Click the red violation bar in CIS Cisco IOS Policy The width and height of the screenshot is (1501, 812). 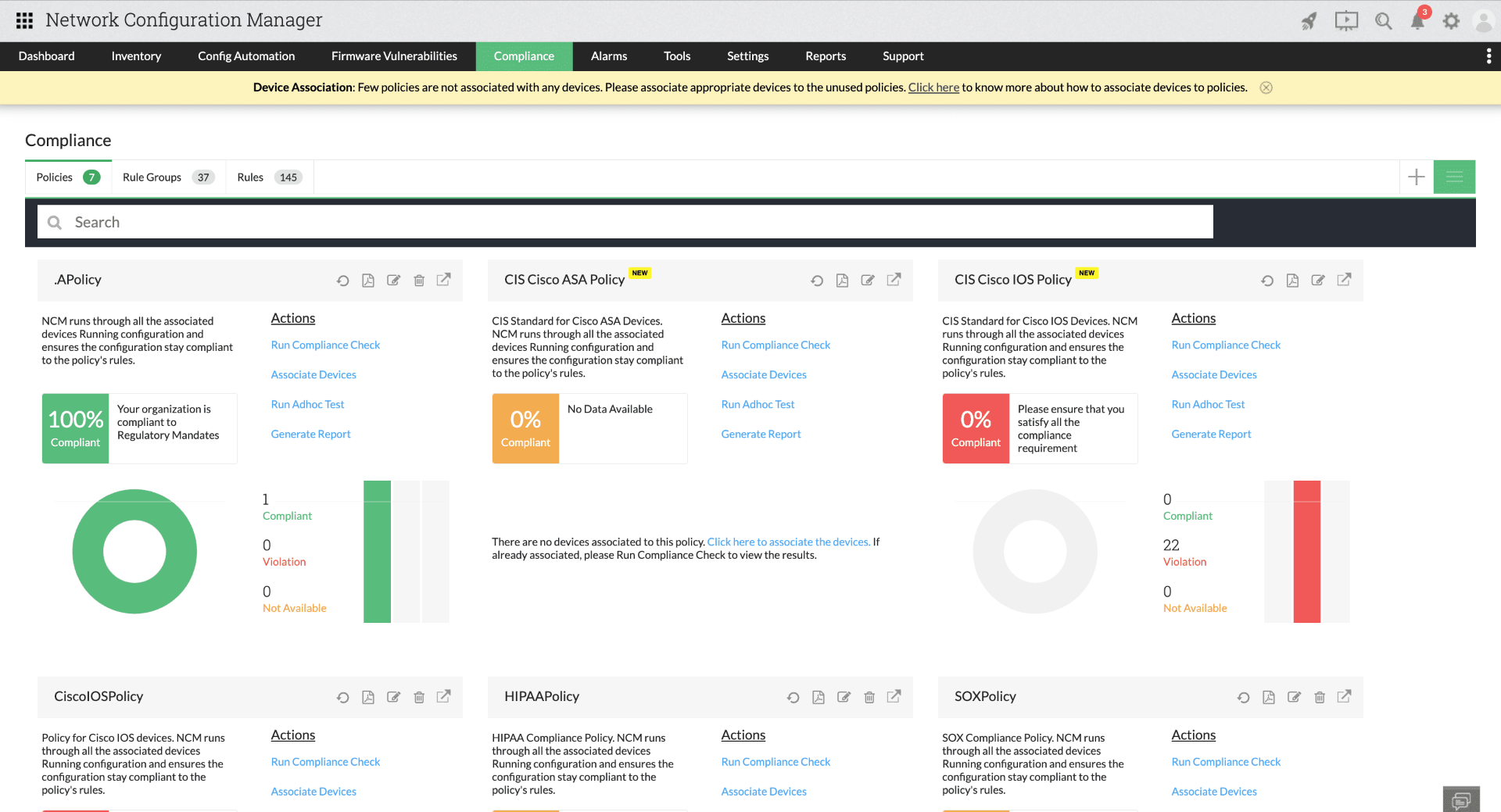click(x=1307, y=552)
